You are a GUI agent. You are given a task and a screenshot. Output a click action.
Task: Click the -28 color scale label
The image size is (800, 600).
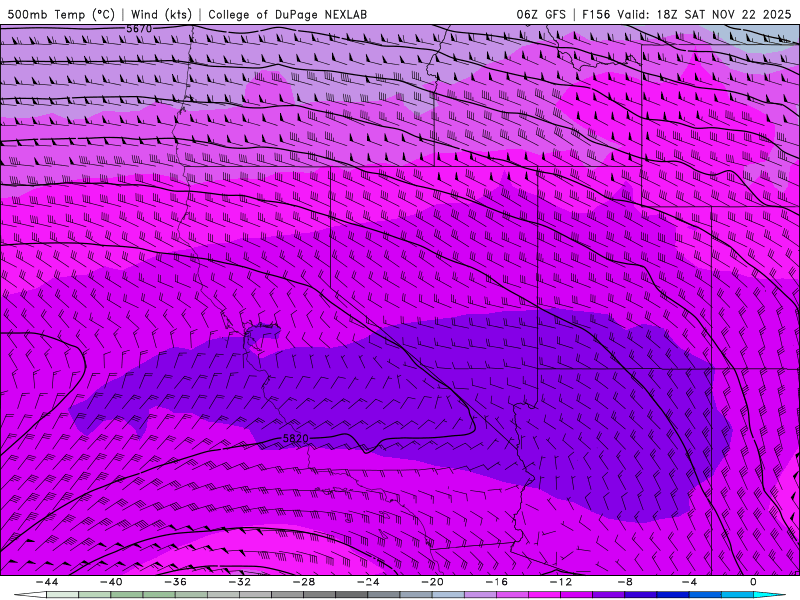click(304, 582)
